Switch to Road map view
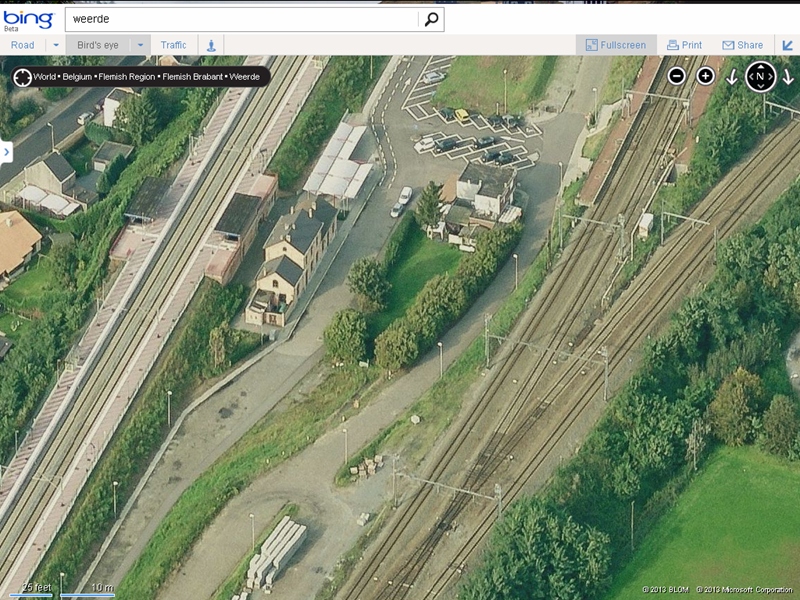This screenshot has width=800, height=600. click(x=22, y=45)
